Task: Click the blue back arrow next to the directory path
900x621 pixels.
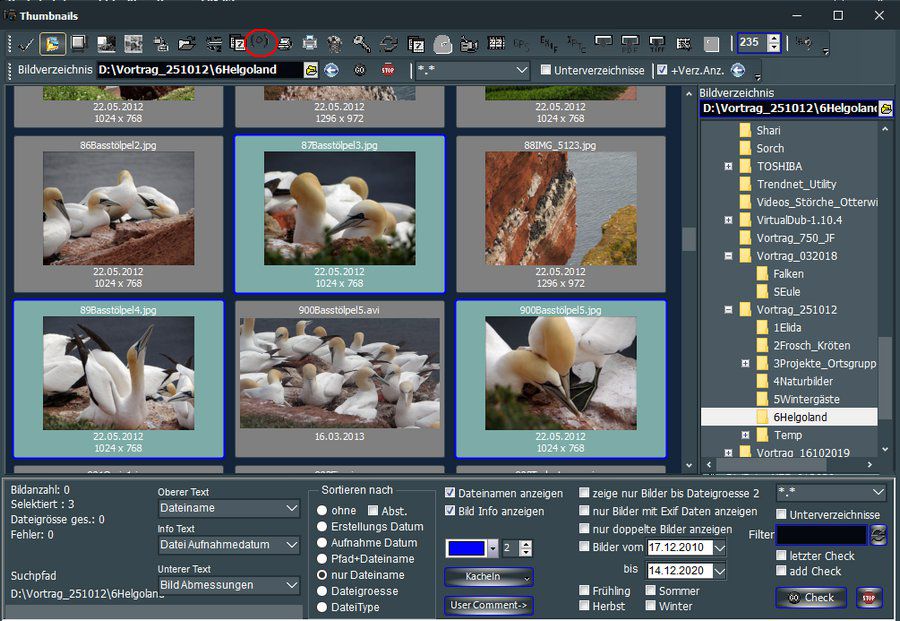Action: [332, 70]
